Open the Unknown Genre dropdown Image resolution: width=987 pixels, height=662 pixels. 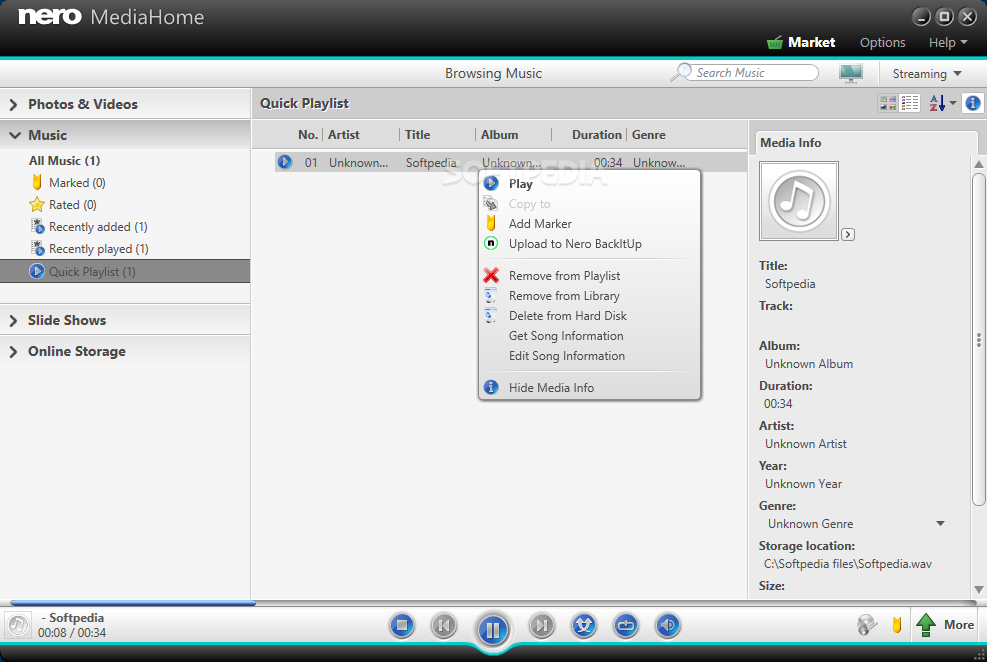pyautogui.click(x=940, y=524)
